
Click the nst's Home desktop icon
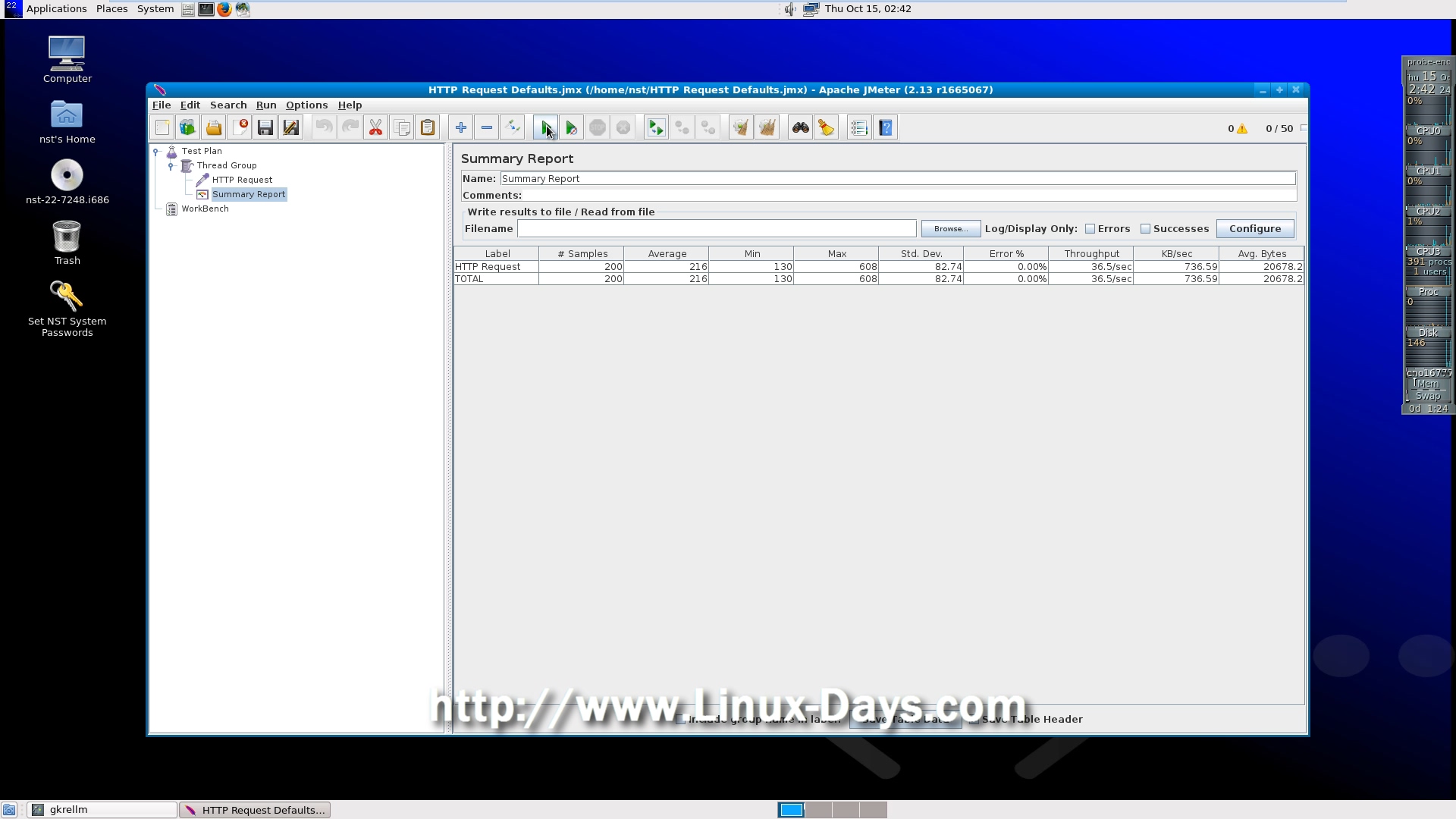click(67, 122)
